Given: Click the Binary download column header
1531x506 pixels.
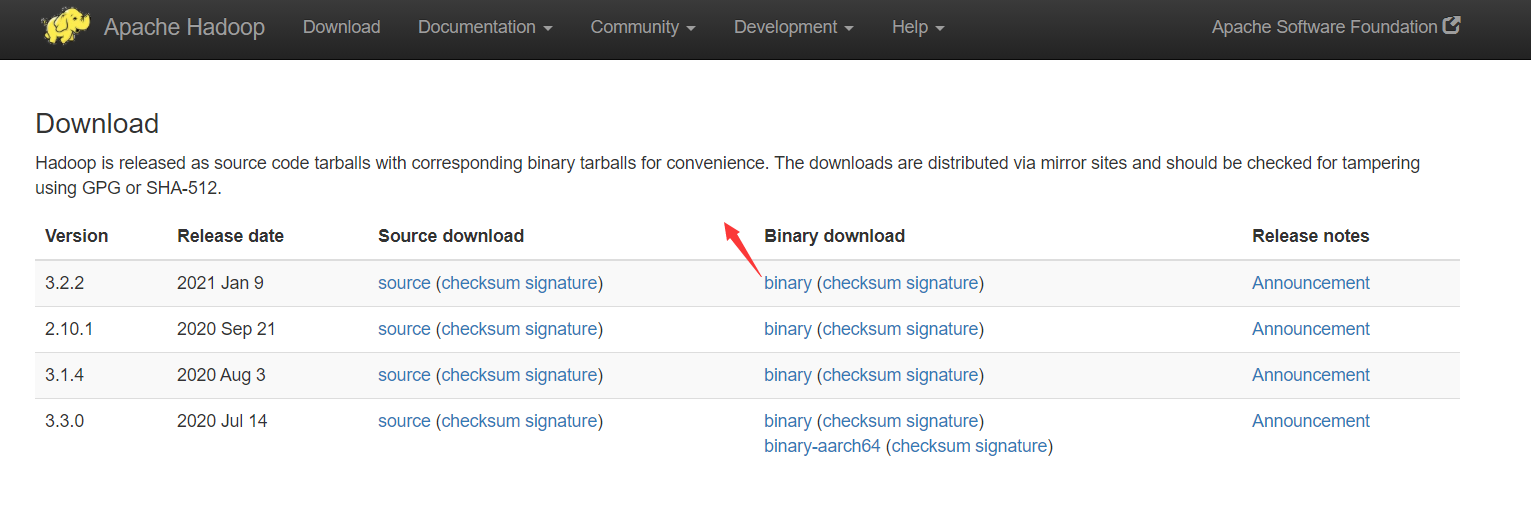Looking at the screenshot, I should point(835,236).
